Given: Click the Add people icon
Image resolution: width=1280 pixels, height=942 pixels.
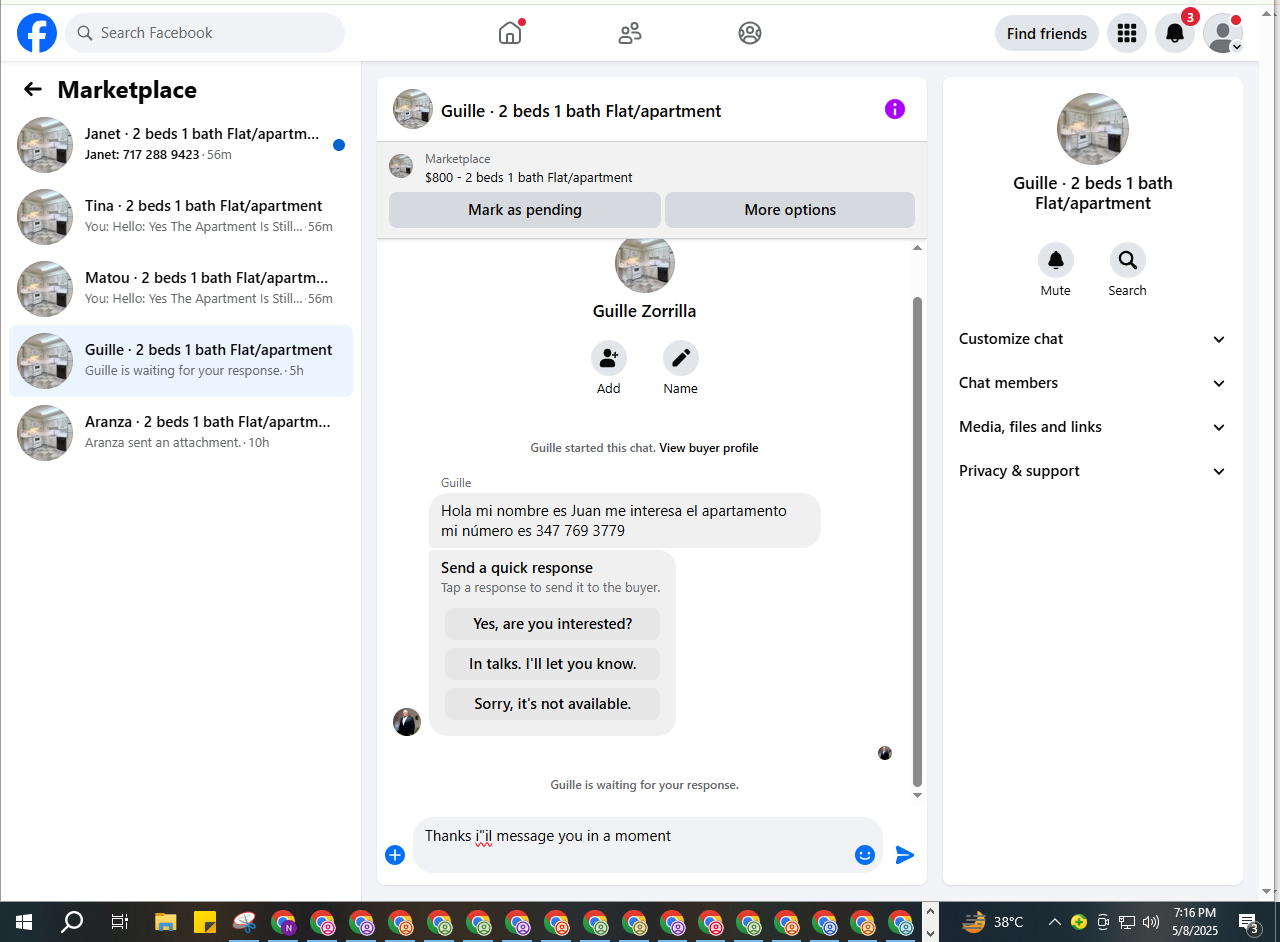Looking at the screenshot, I should 609,358.
